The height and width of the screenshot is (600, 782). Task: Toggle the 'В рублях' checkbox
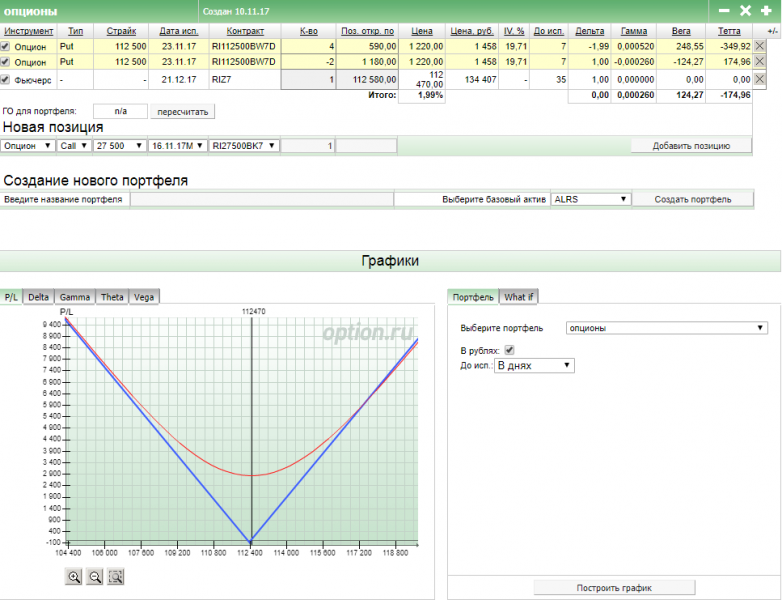510,350
